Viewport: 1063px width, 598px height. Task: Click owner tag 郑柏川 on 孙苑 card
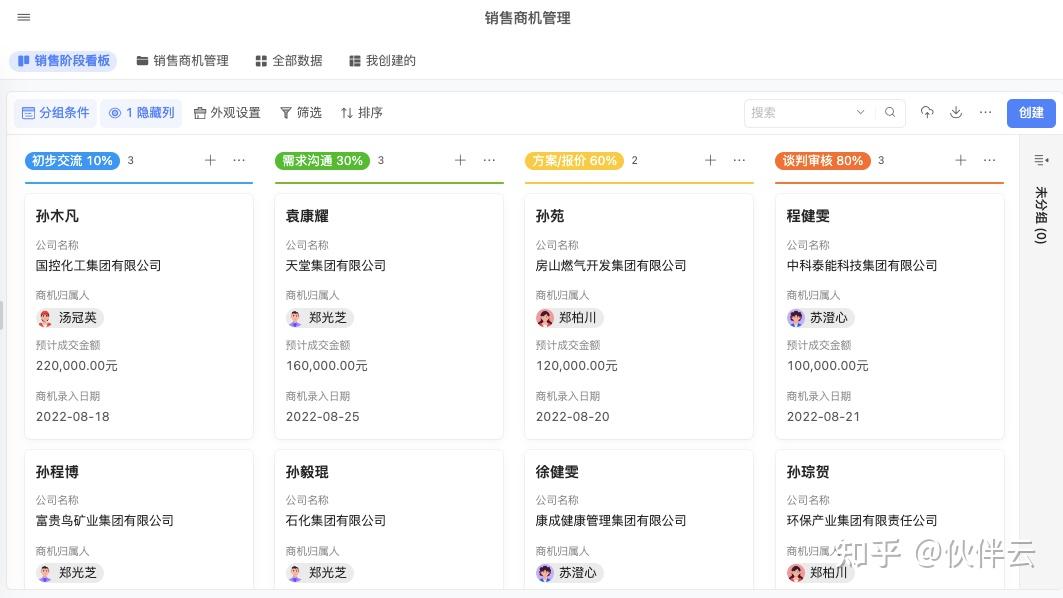pyautogui.click(x=569, y=317)
